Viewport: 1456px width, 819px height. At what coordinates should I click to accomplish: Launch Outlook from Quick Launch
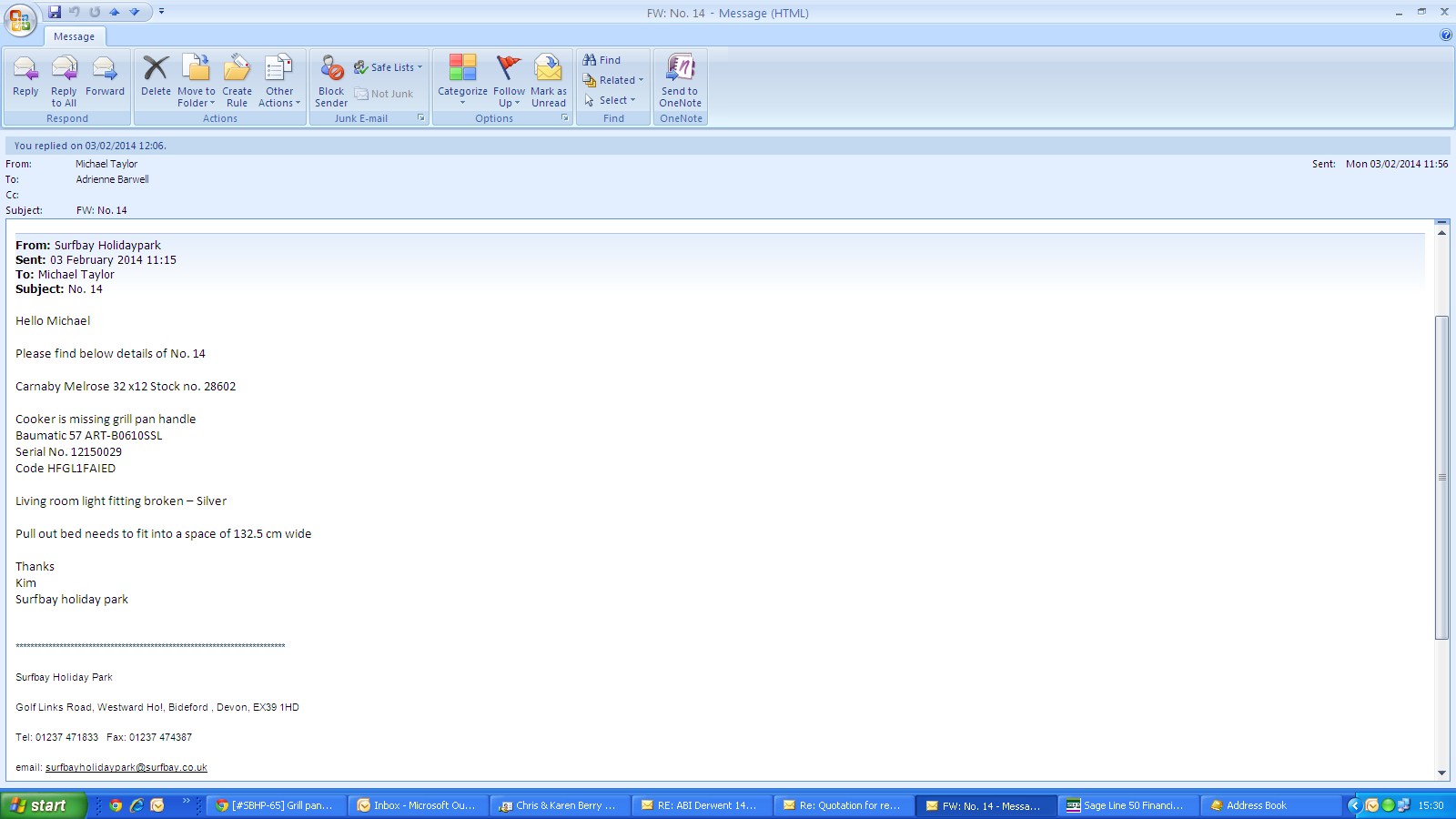(x=157, y=805)
